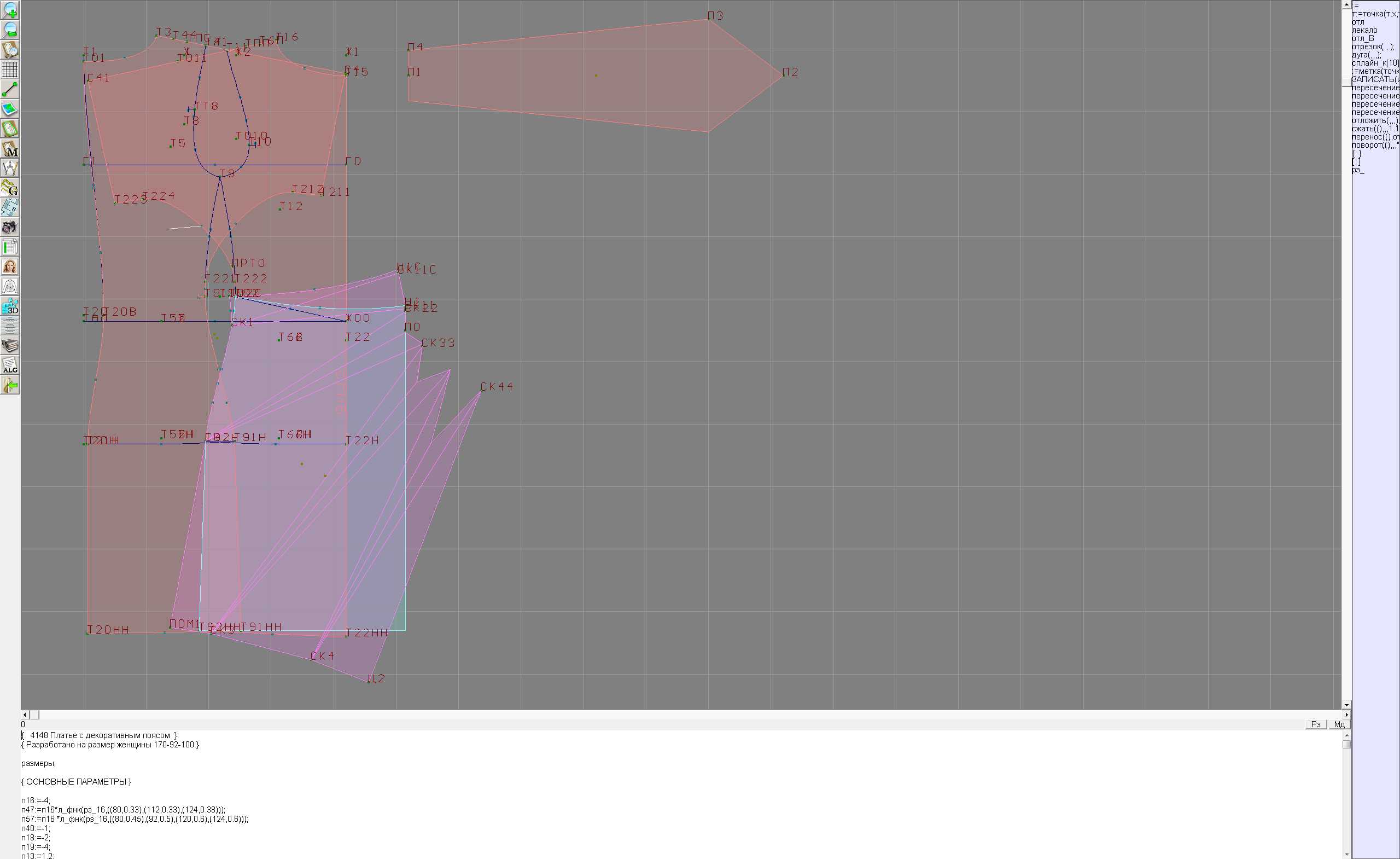Screen dimensions: 1400x859
Task: Click in code line 'размеры;'
Action: (x=39, y=763)
